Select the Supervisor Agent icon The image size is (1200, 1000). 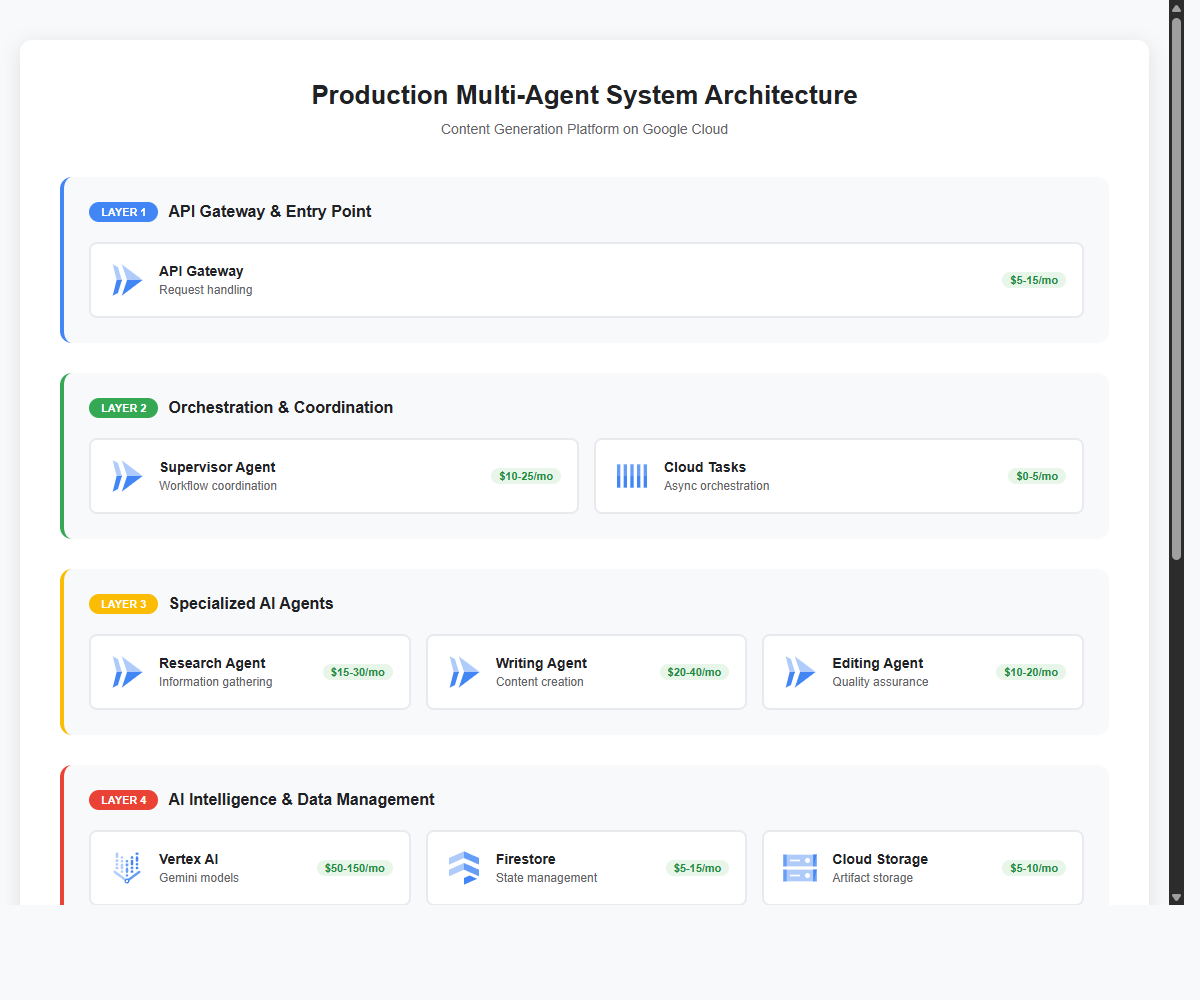pos(126,476)
